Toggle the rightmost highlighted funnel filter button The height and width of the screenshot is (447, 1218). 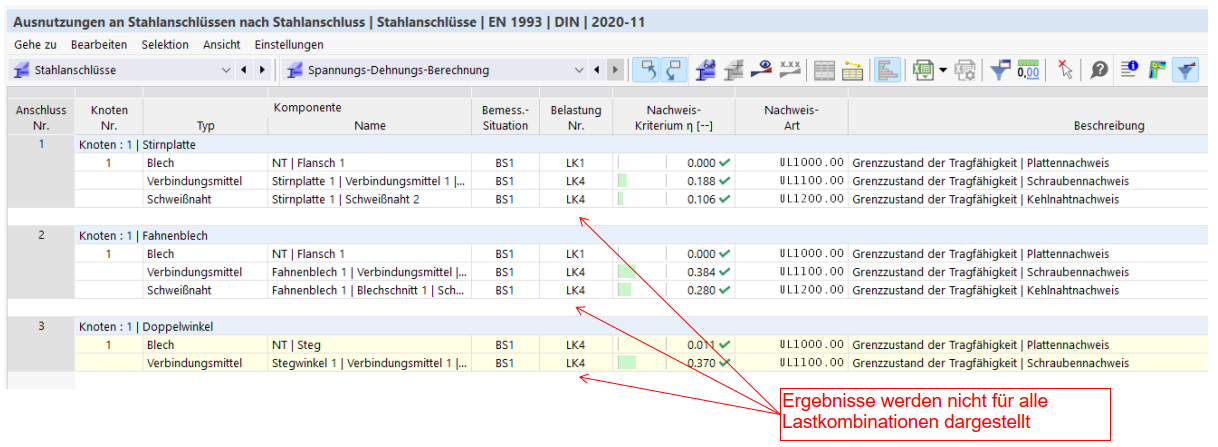1185,70
